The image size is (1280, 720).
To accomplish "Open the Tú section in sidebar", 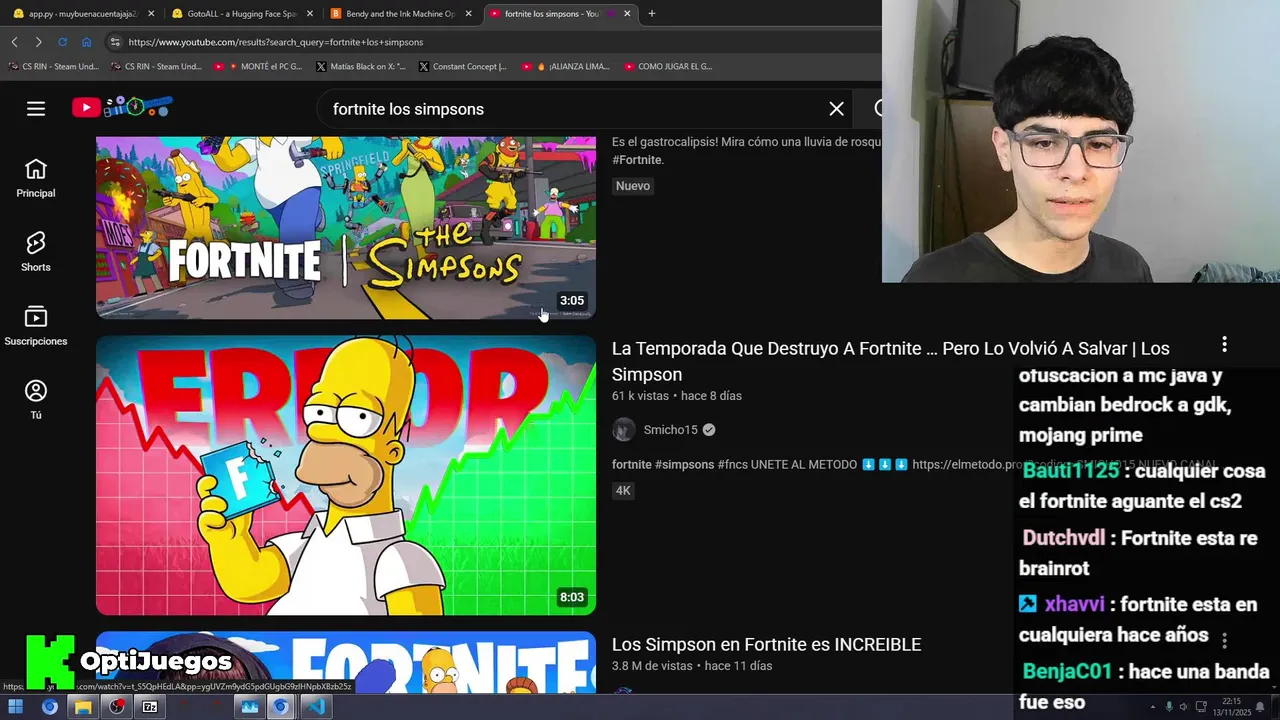I will click(x=36, y=400).
